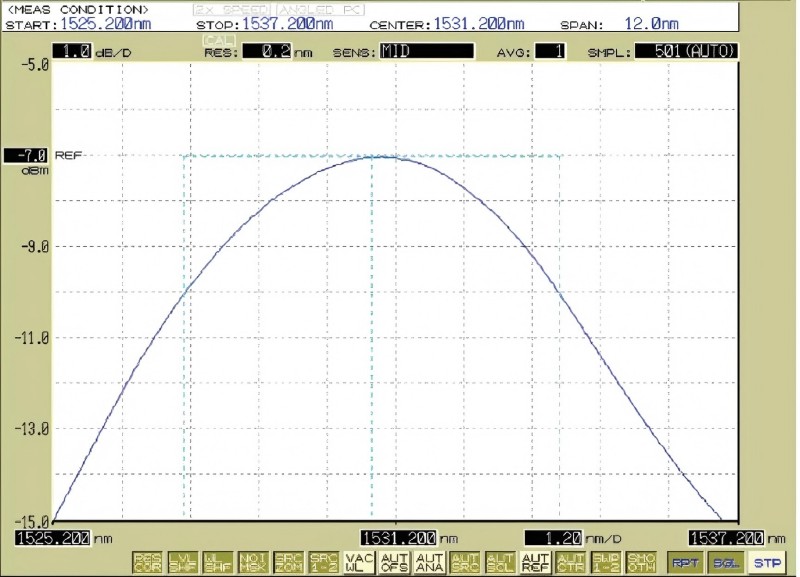Click the -7.0 REF level field
The height and width of the screenshot is (577, 800).
click(26, 156)
